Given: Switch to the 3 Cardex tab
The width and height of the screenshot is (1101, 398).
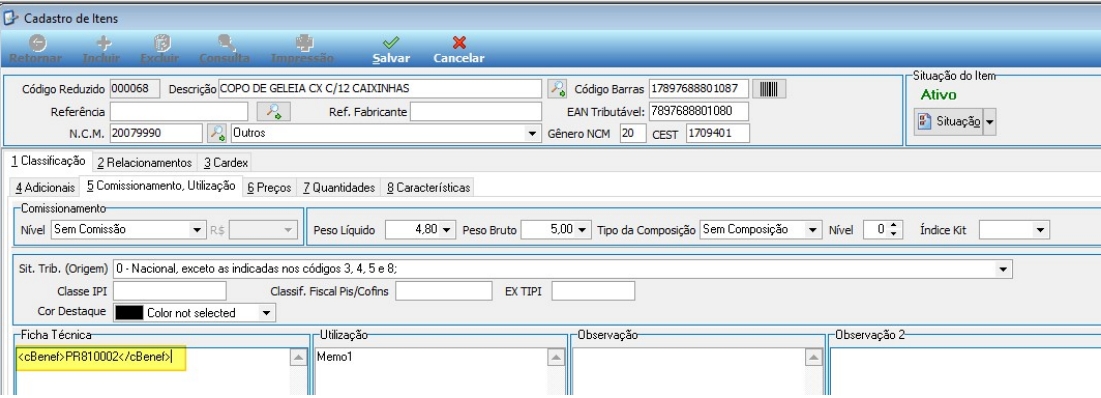Looking at the screenshot, I should [x=226, y=163].
